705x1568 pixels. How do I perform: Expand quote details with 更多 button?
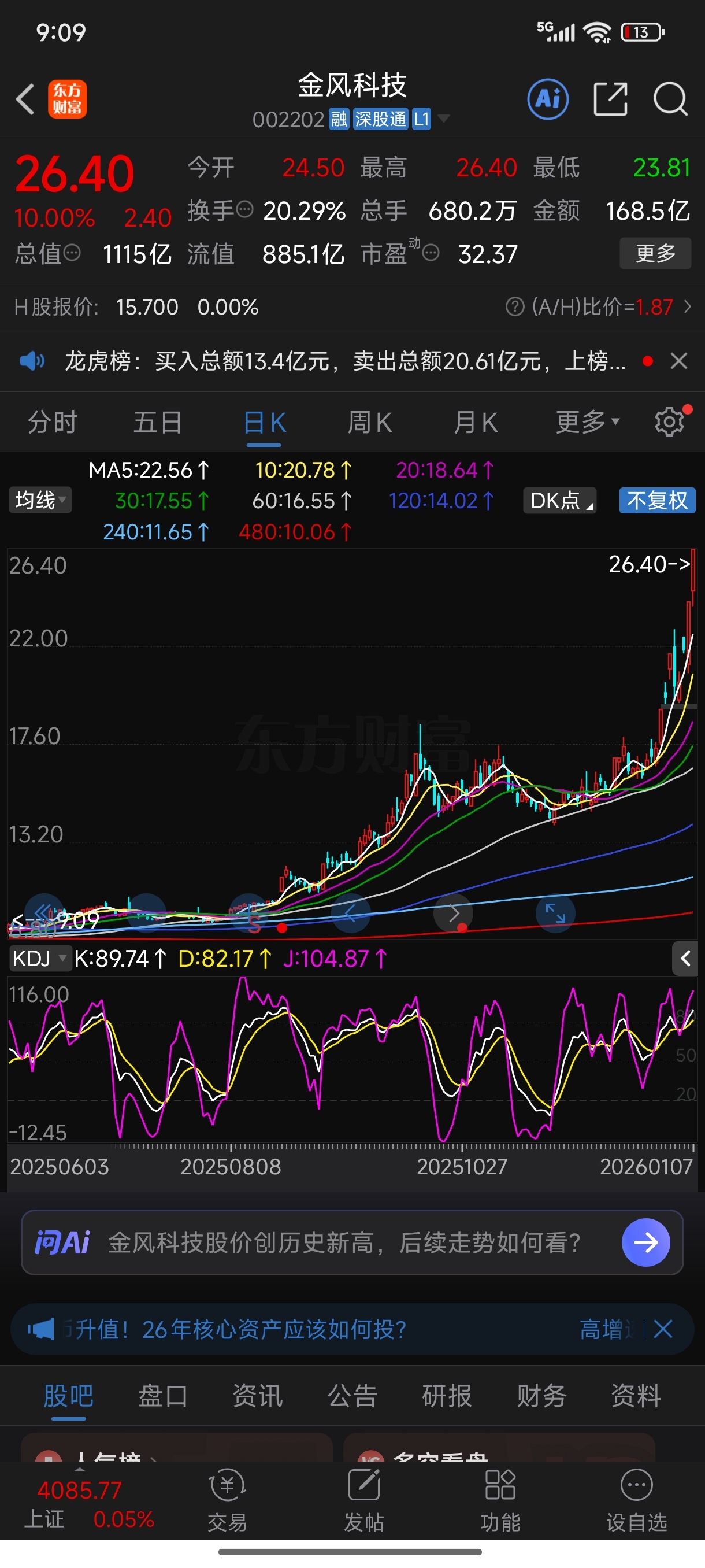click(655, 253)
